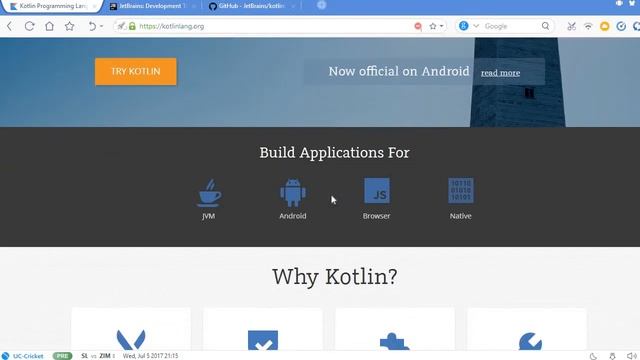Close the JetBrains Development tab
The image size is (640, 360).
[x=193, y=6]
